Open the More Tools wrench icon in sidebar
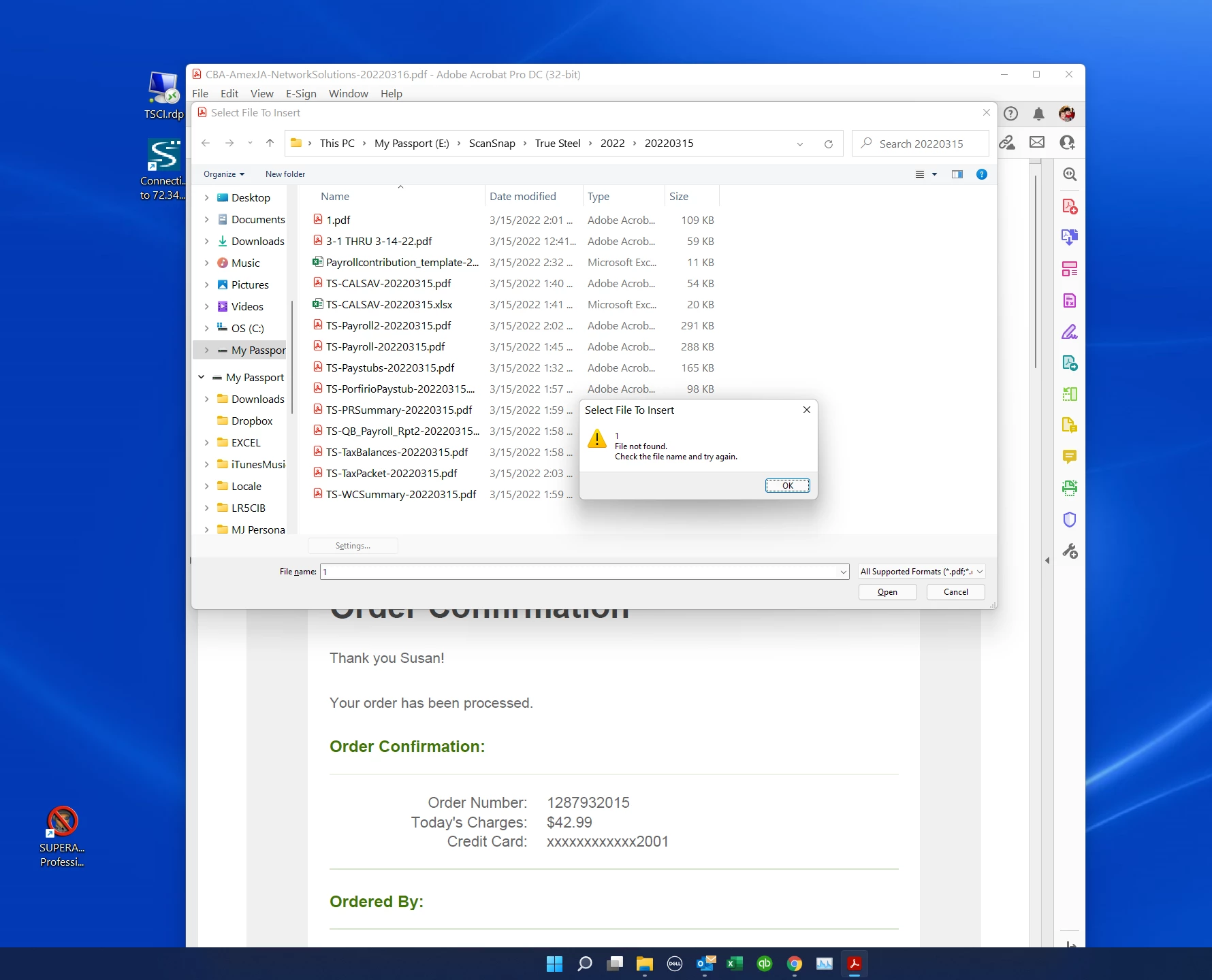This screenshot has width=1212, height=980. coord(1070,551)
